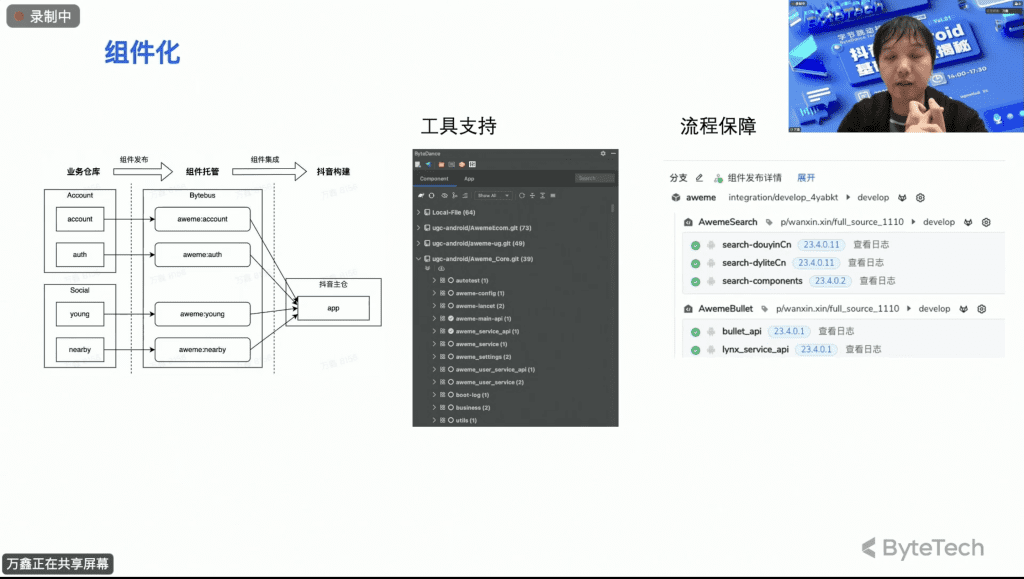Switch to the App tab
This screenshot has width=1024, height=579.
[x=469, y=178]
